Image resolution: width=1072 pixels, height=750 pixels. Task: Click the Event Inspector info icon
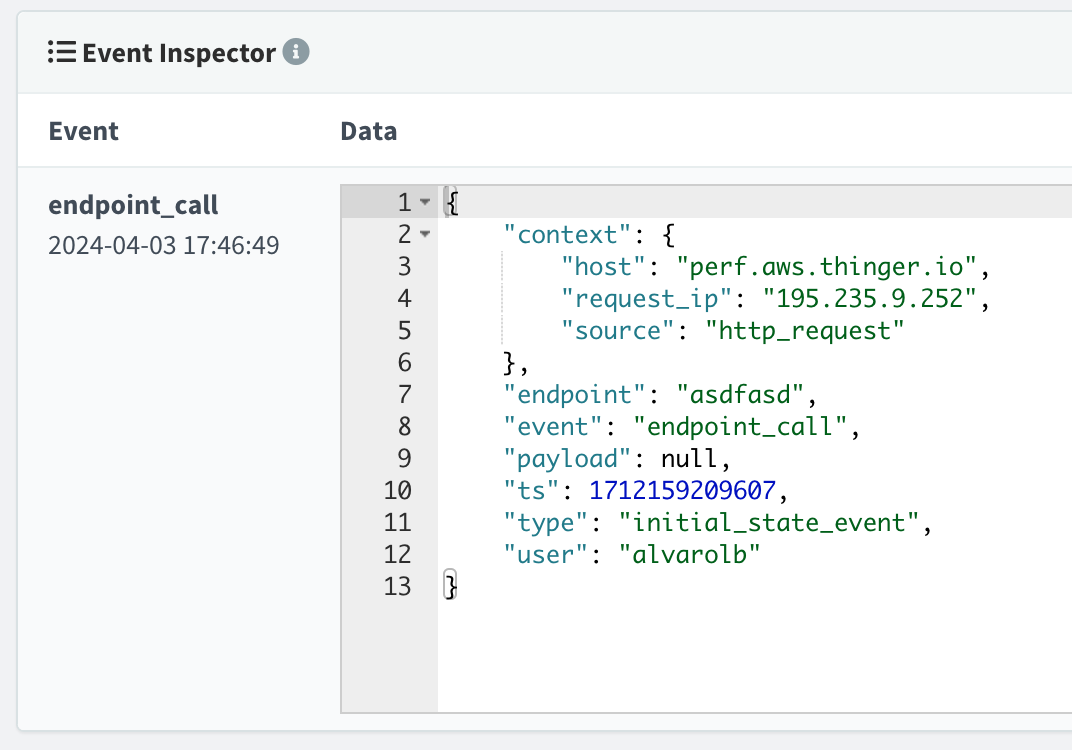pyautogui.click(x=296, y=52)
